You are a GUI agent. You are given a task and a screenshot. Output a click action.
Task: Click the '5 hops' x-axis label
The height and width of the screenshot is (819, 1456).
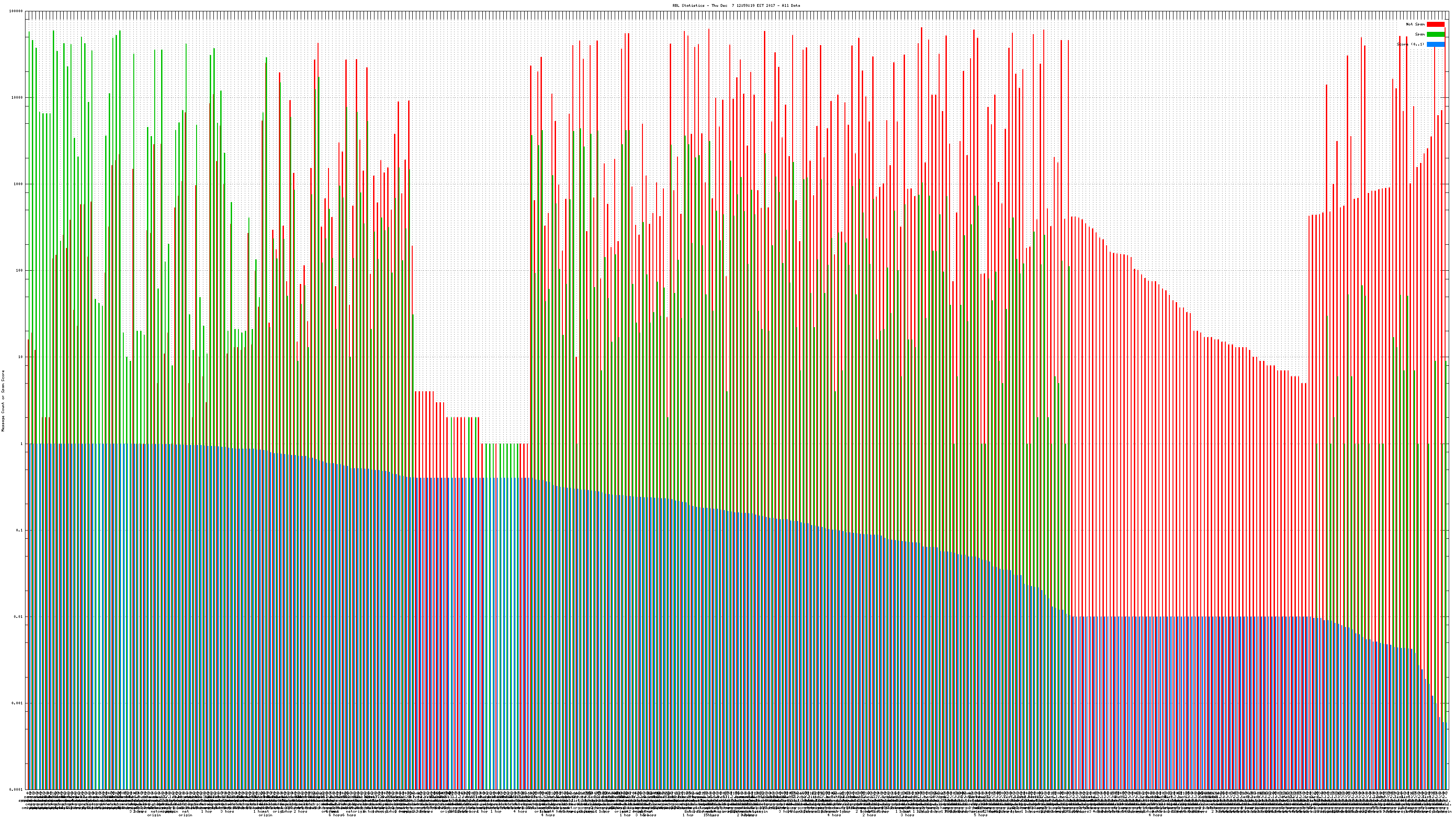tap(981, 815)
